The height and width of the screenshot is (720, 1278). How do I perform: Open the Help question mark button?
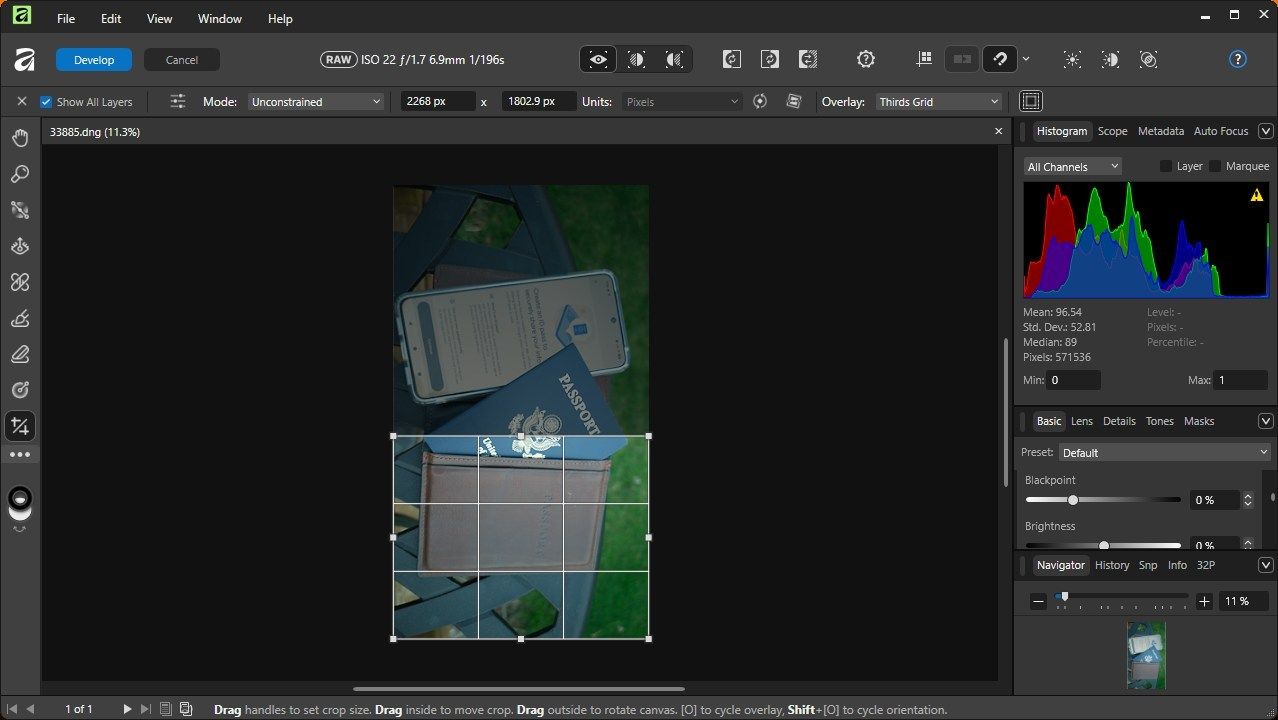coord(1238,60)
